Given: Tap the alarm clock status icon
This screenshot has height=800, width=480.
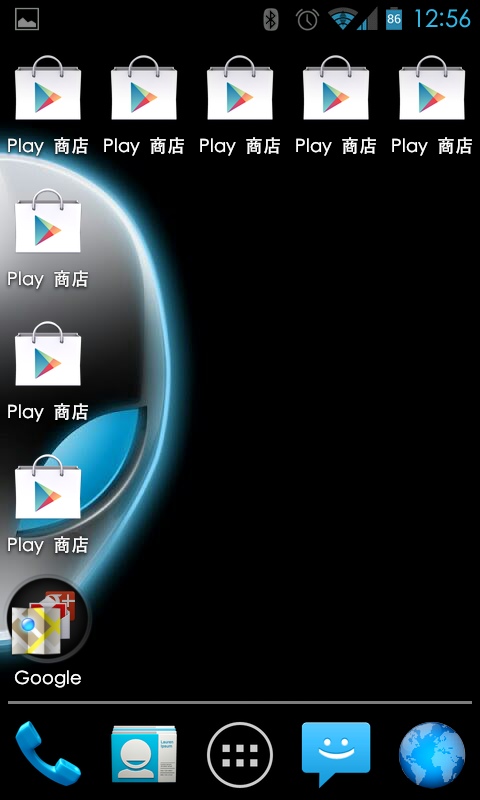Looking at the screenshot, I should pos(307,19).
